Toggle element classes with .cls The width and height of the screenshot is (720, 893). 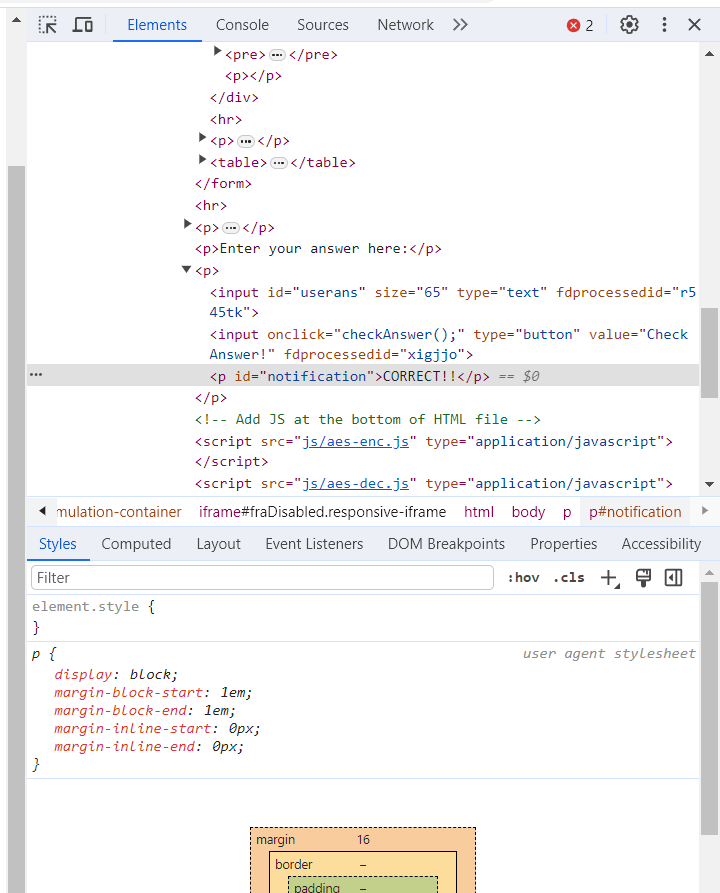[x=568, y=577]
